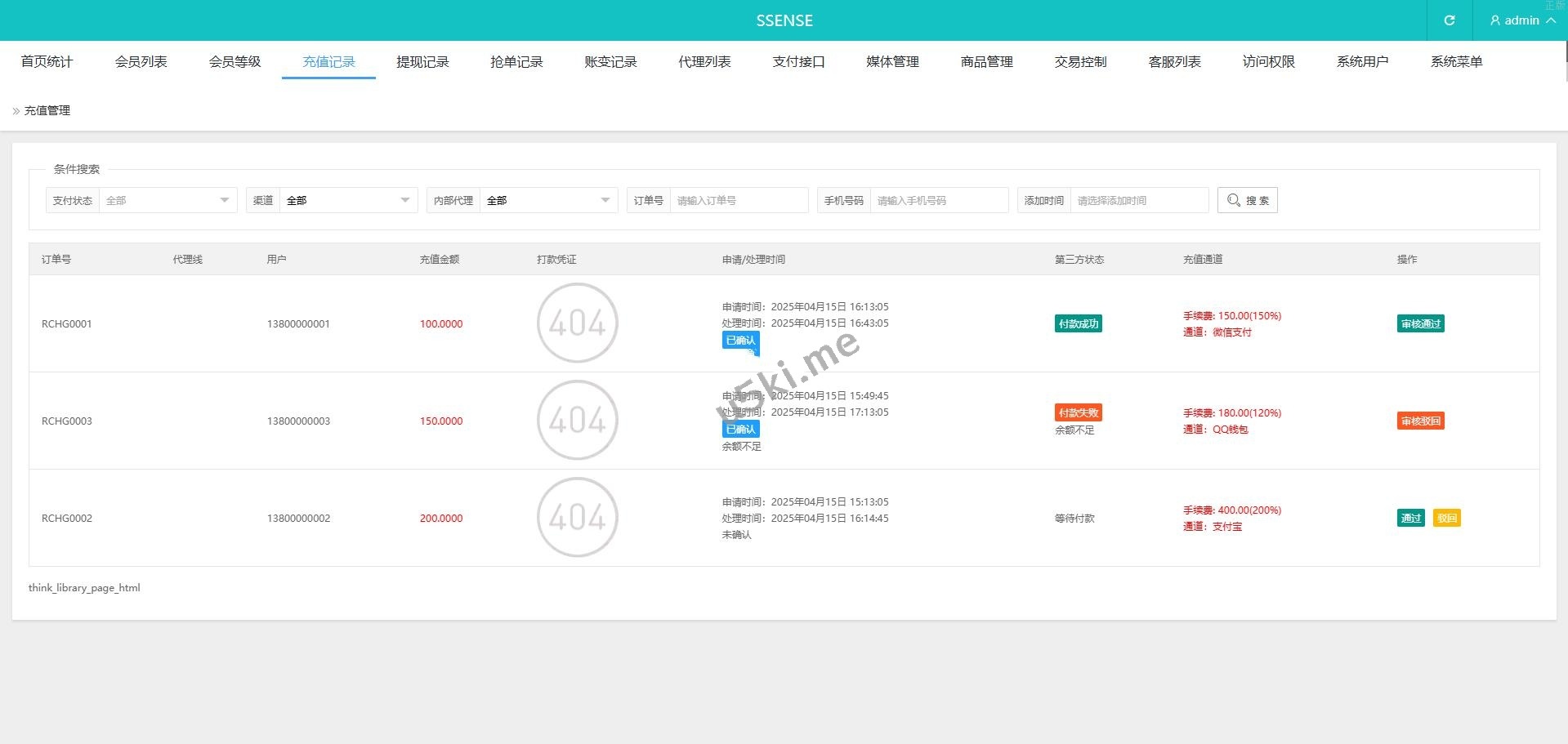Click the magnifier search button

1247,200
